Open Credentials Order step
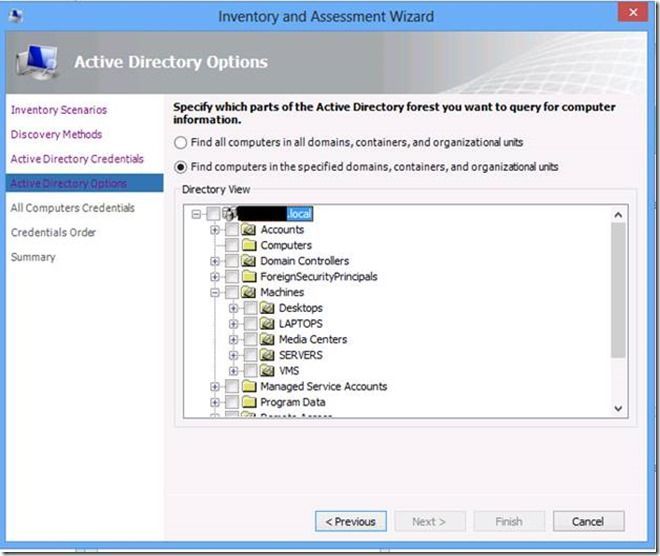 click(53, 232)
